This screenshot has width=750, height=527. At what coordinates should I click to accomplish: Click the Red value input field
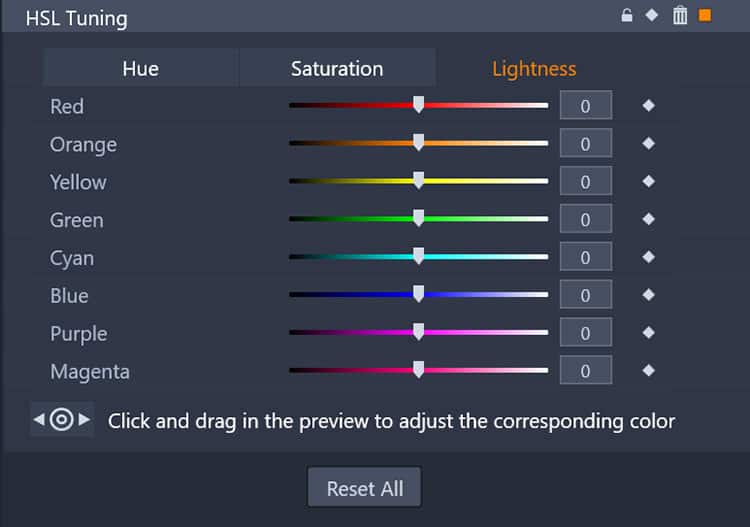[x=586, y=105]
